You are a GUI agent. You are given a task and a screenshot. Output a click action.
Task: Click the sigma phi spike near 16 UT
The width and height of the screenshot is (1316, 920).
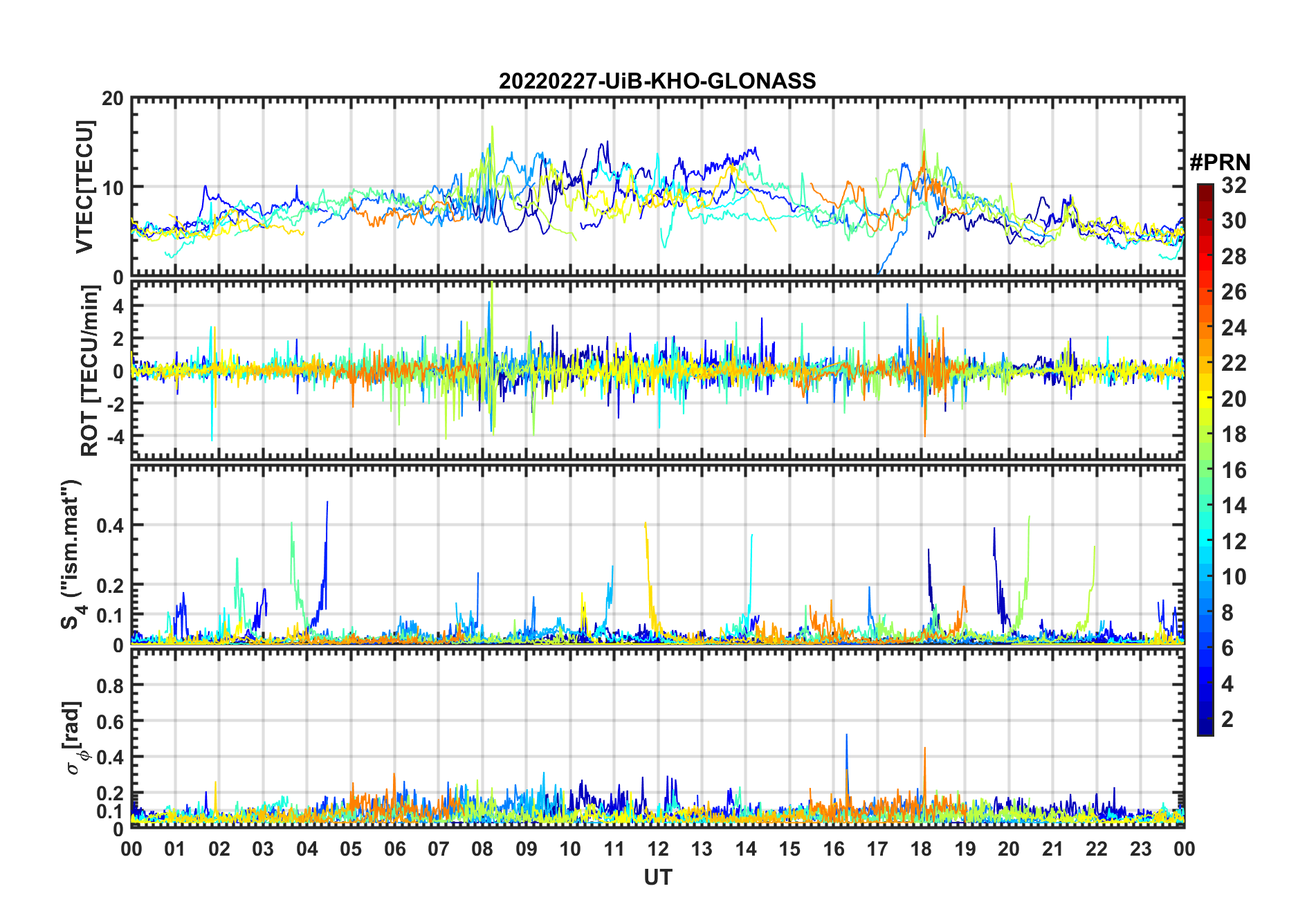click(846, 736)
